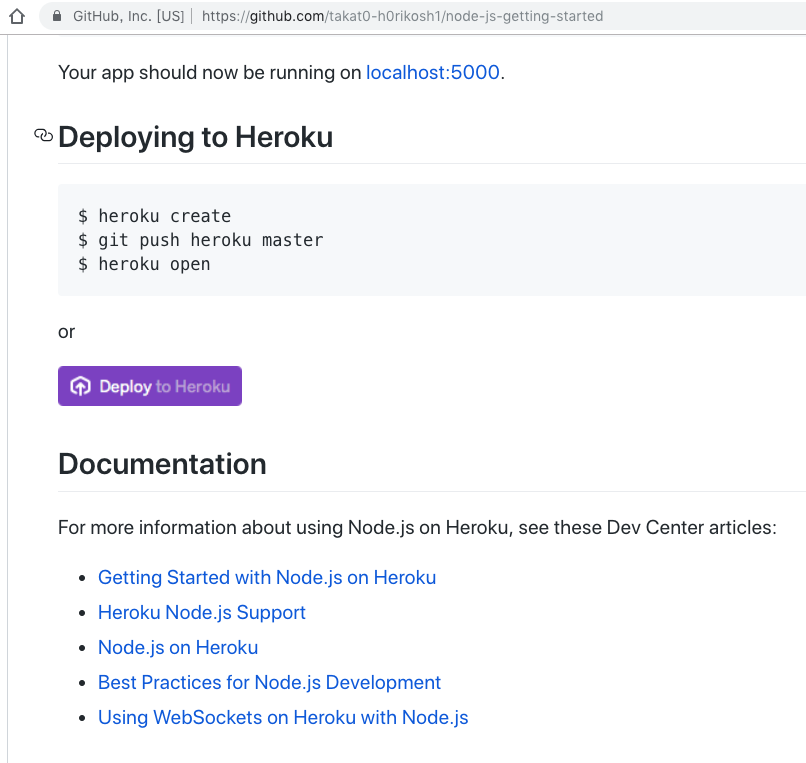Click the 'Your app should now be running' text
Screen dimensions: 806x763
281,72
